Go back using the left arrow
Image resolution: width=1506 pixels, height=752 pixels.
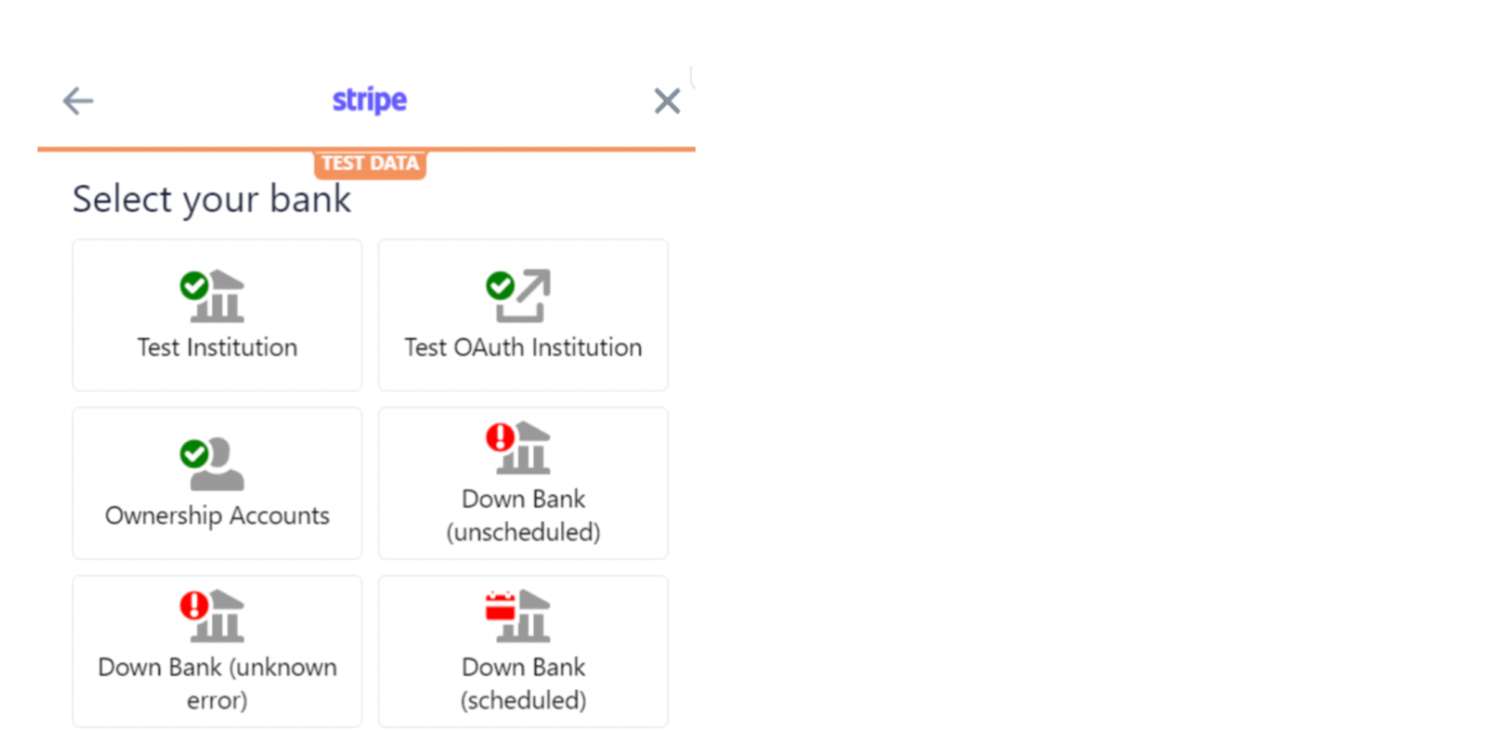click(x=78, y=101)
